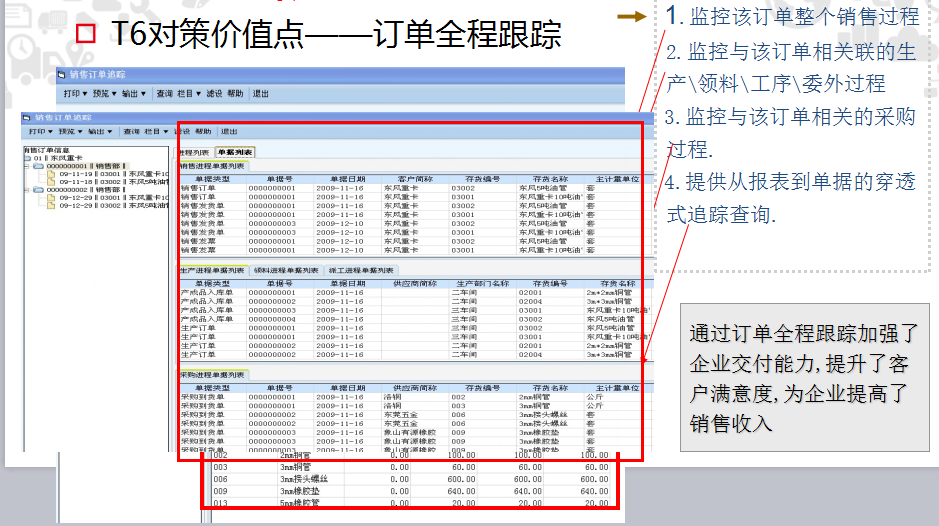The image size is (939, 526).
Task: Open 打印 dropdown arrow in back window
Action: point(85,94)
